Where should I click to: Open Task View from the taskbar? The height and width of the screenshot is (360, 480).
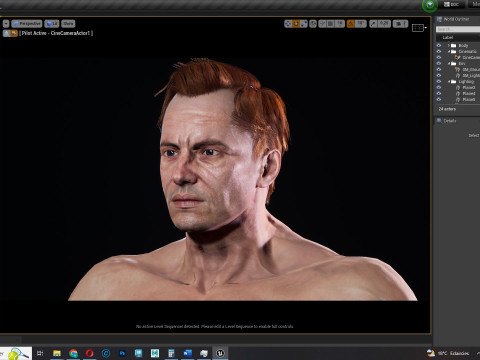(40, 353)
